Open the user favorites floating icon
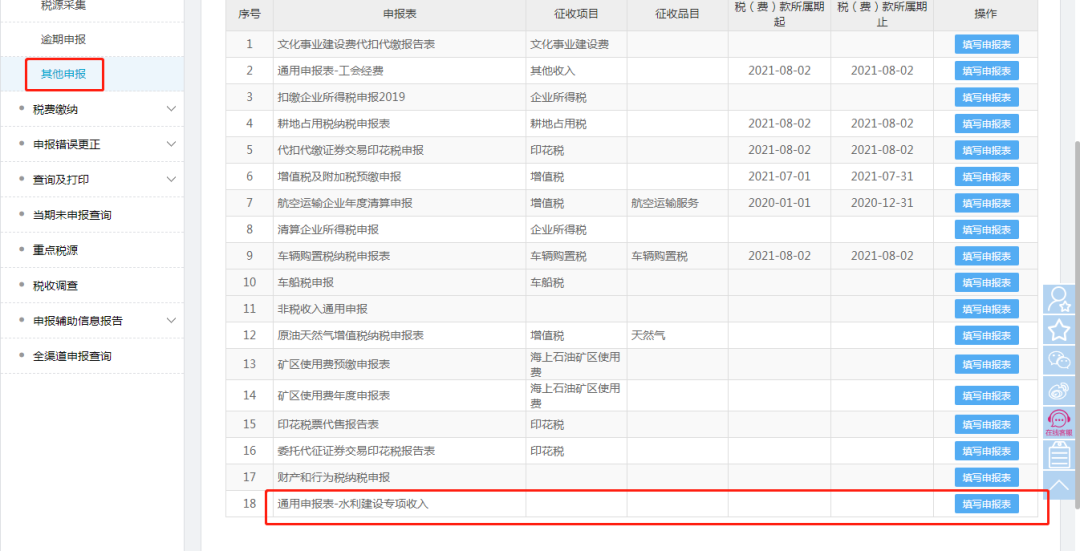 point(1059,300)
